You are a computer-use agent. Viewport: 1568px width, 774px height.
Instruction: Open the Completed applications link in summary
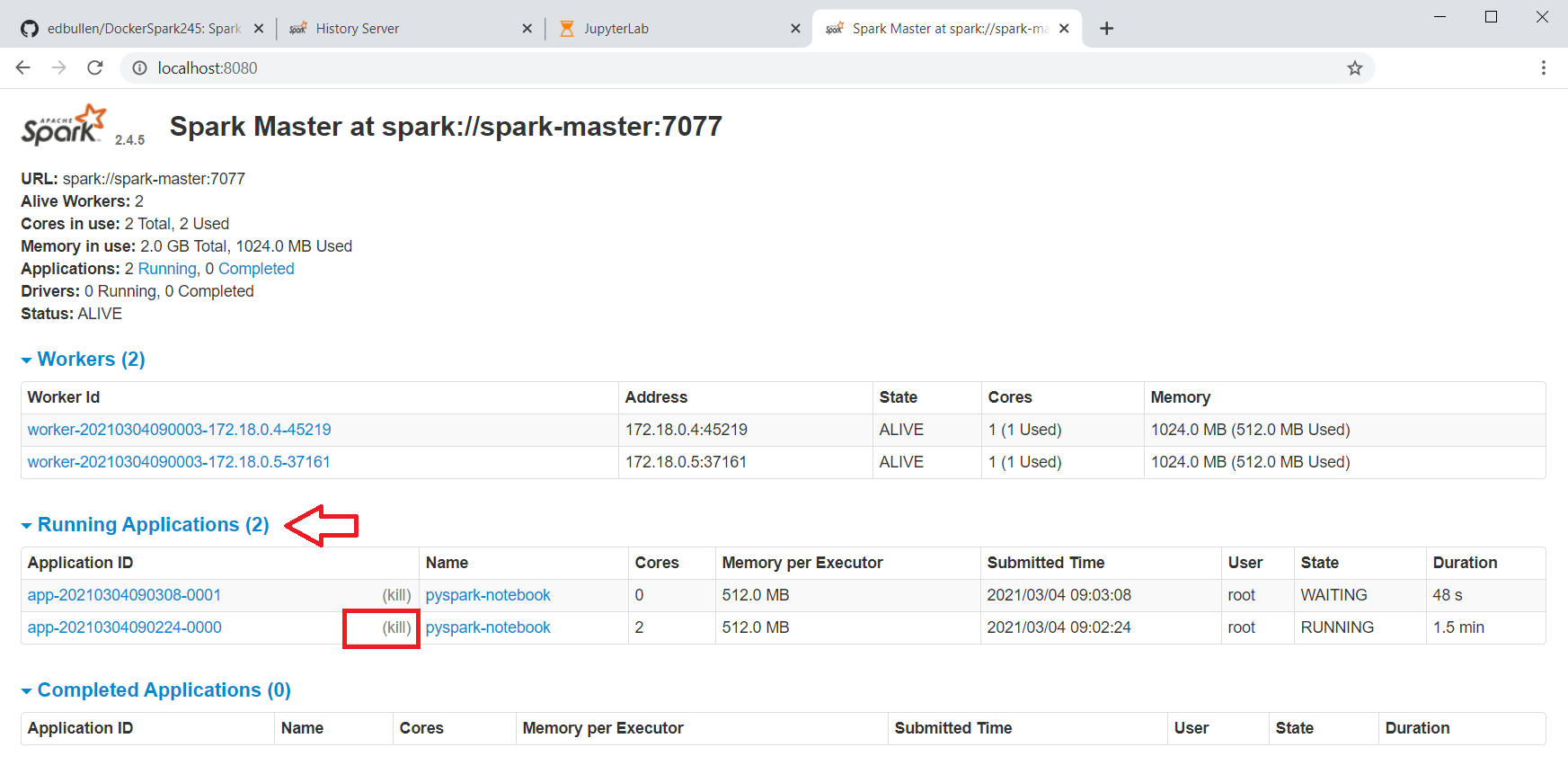[256, 269]
